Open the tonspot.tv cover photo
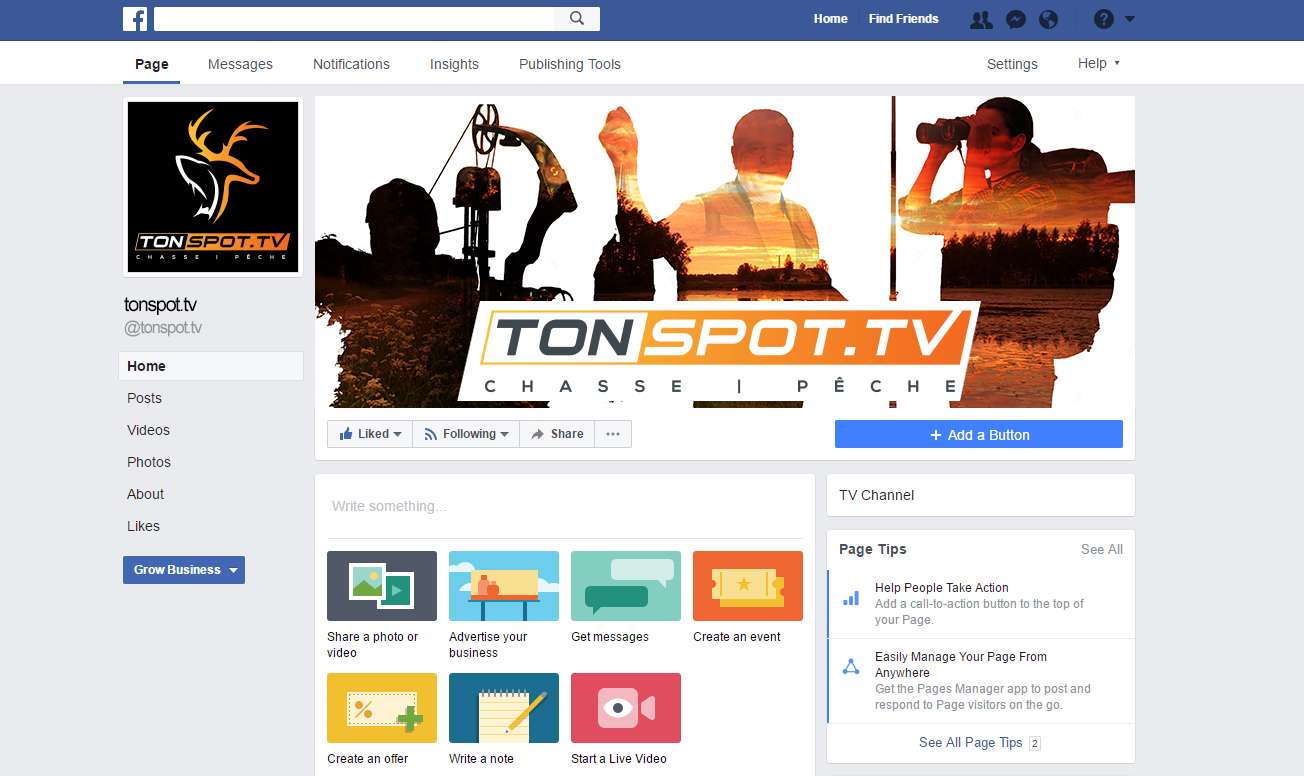Image resolution: width=1304 pixels, height=776 pixels. 725,252
